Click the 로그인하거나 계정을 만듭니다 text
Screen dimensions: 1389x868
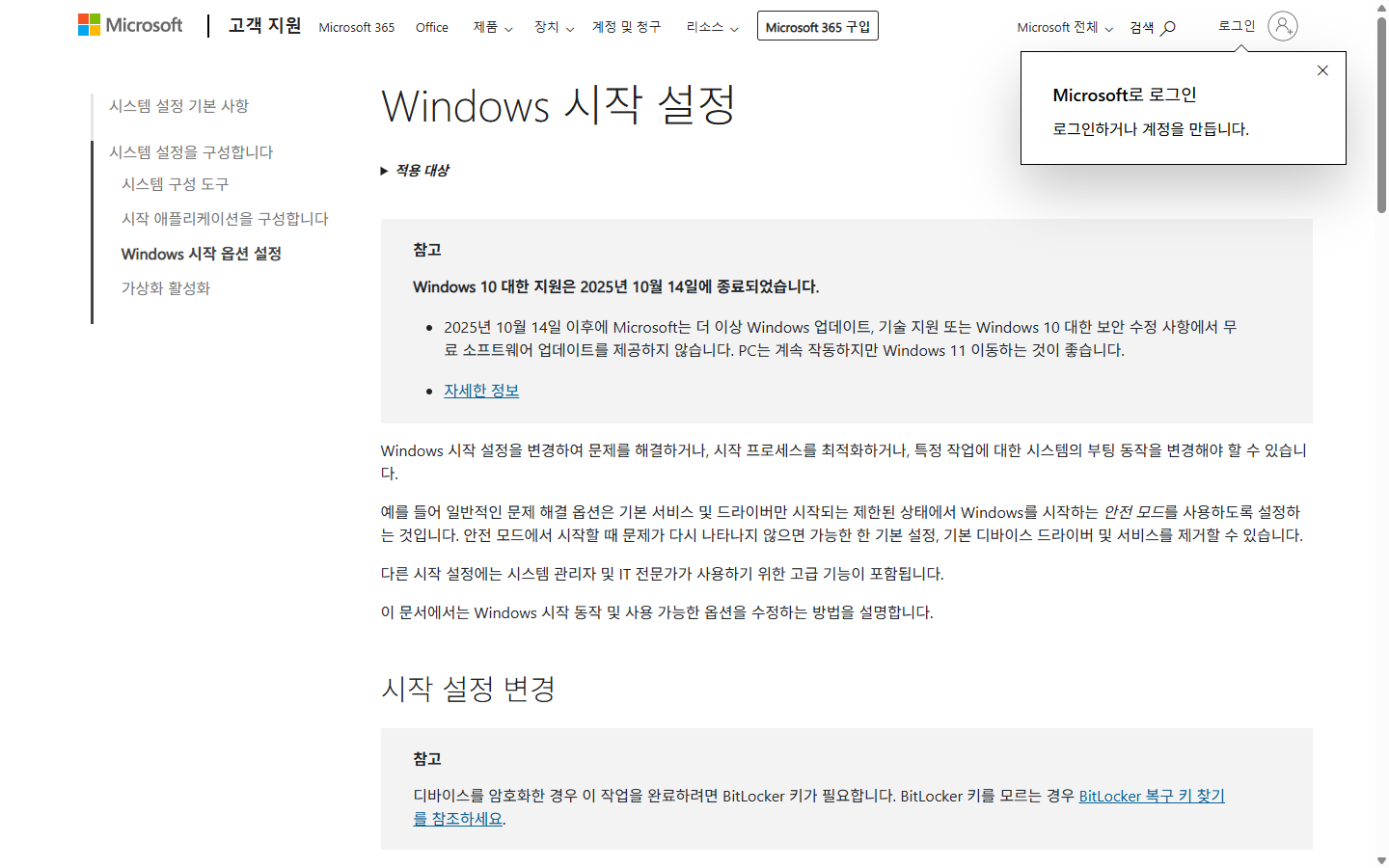click(x=1151, y=129)
